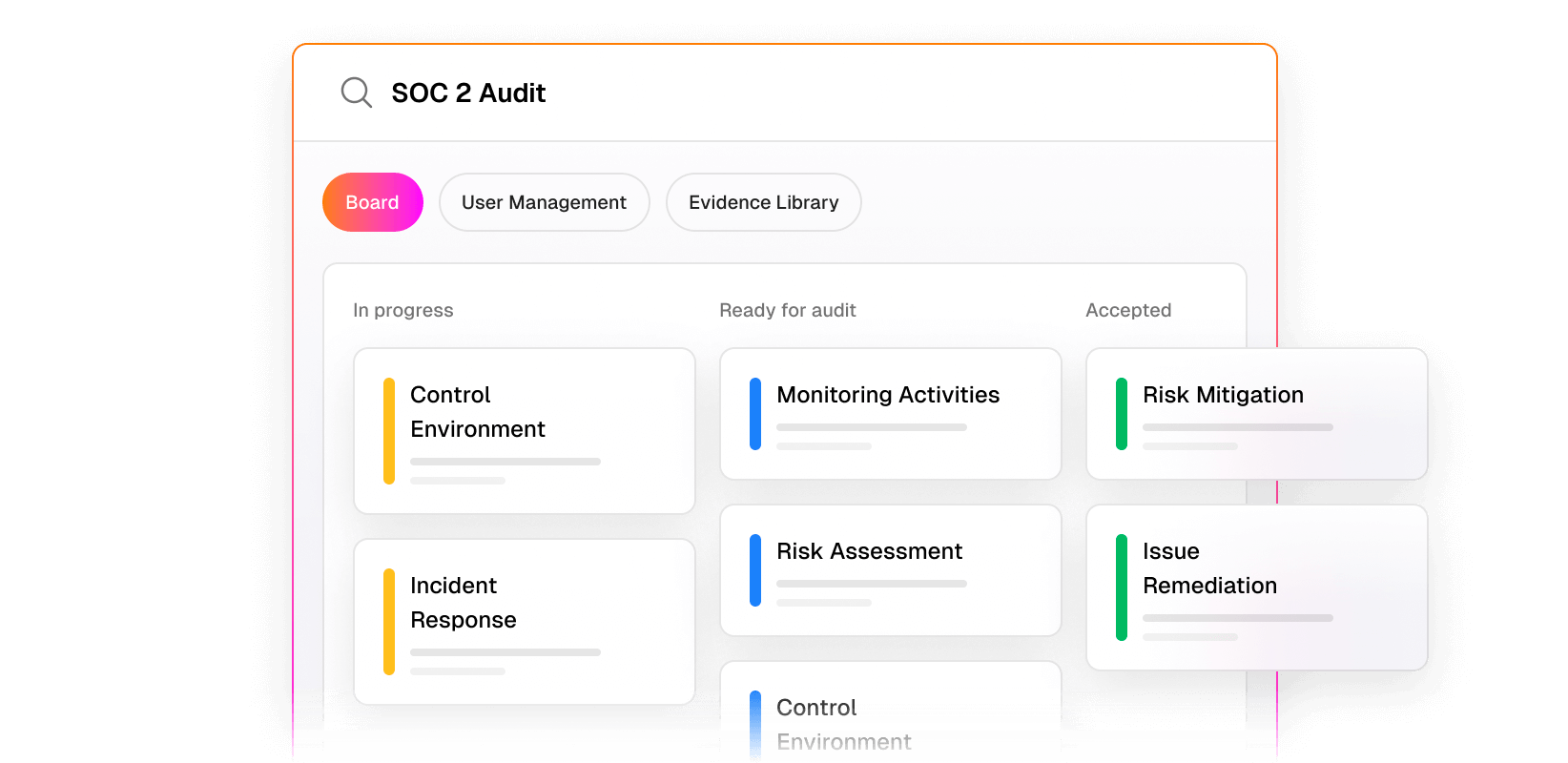Screen dimensions: 1568x763
Task: Click the In progress column header
Action: (403, 310)
